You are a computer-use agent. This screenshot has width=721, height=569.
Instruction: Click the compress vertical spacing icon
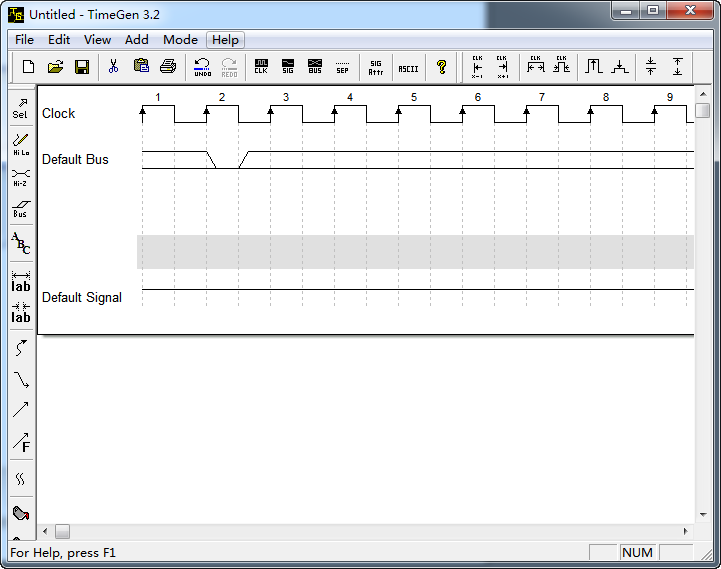pos(651,67)
